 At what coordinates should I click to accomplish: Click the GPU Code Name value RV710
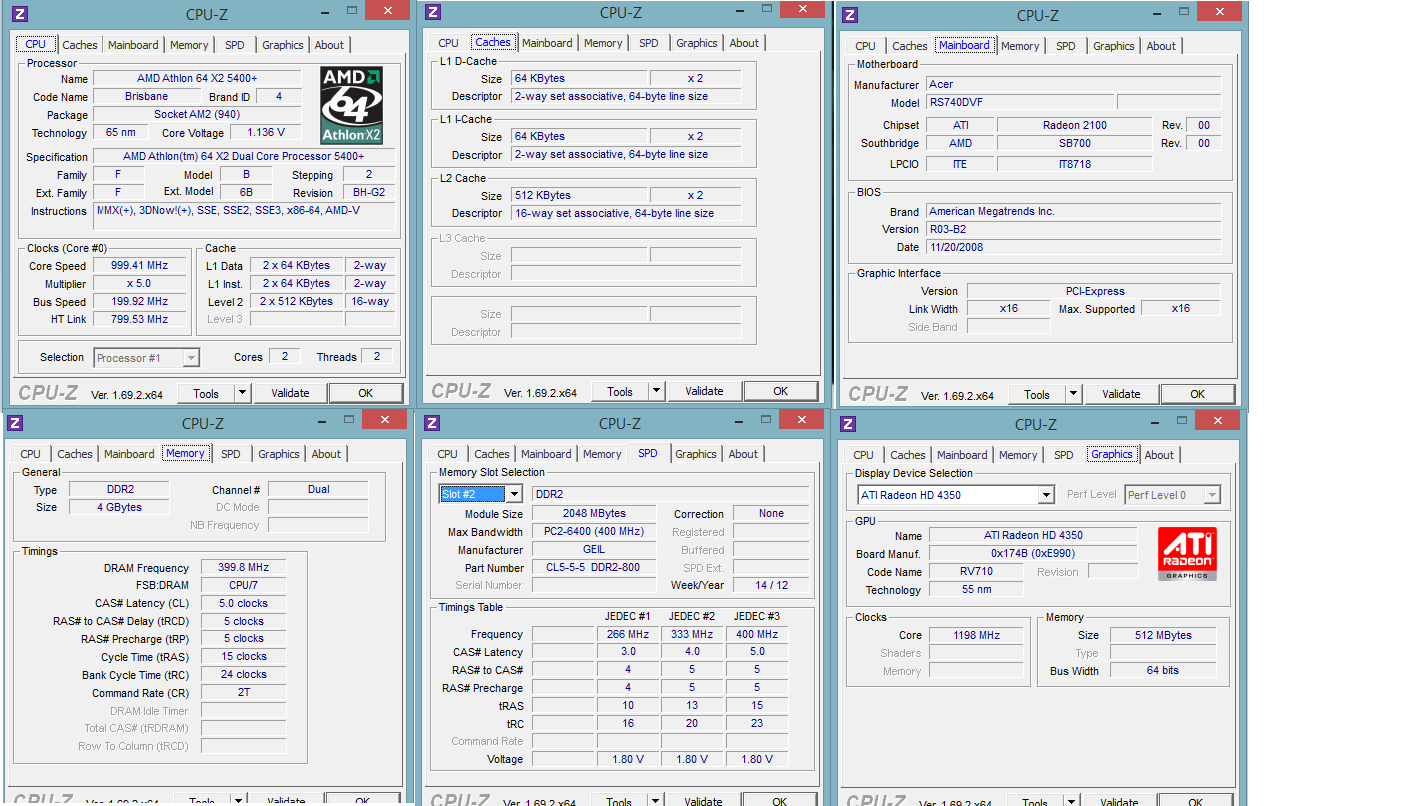(976, 572)
